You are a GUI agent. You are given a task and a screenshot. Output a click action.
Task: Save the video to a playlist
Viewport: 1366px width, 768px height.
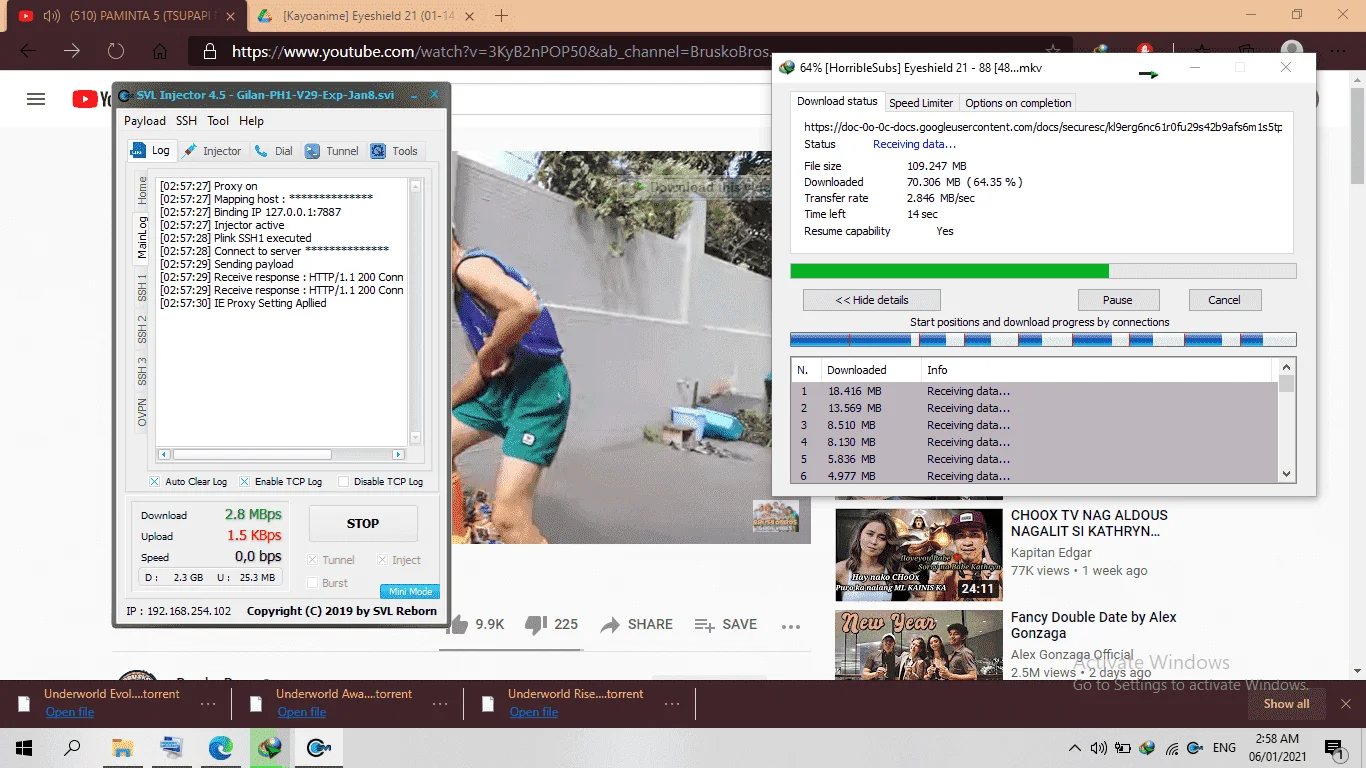pos(725,624)
